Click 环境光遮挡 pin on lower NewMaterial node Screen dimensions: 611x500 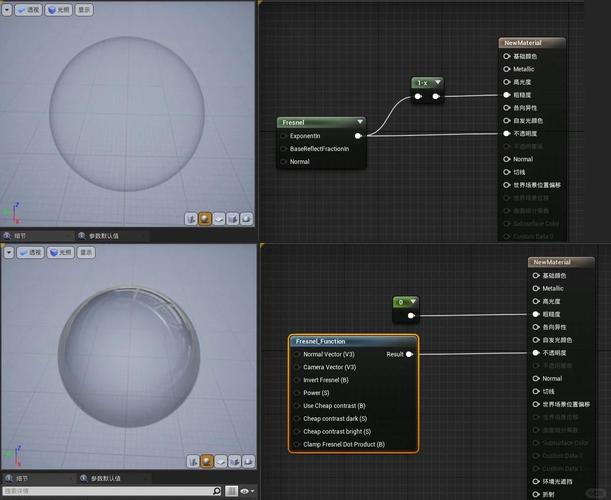536,481
